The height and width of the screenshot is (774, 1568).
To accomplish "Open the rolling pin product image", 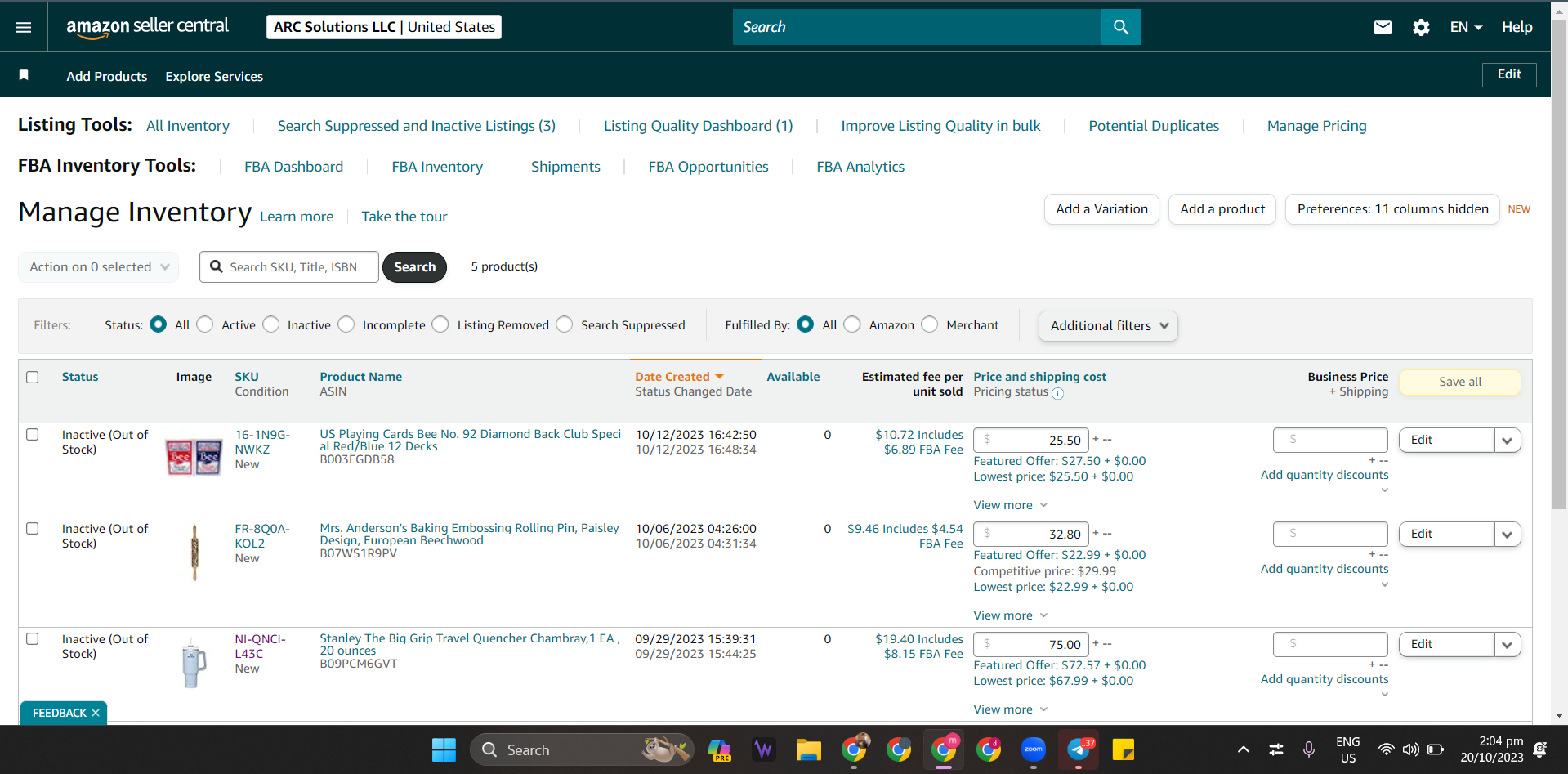I will coord(194,553).
